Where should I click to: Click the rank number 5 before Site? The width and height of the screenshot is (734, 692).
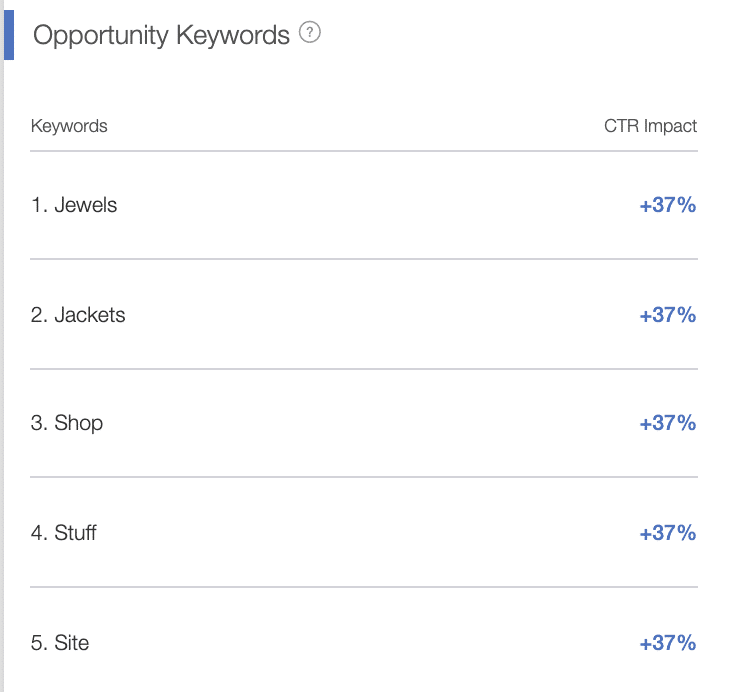39,643
